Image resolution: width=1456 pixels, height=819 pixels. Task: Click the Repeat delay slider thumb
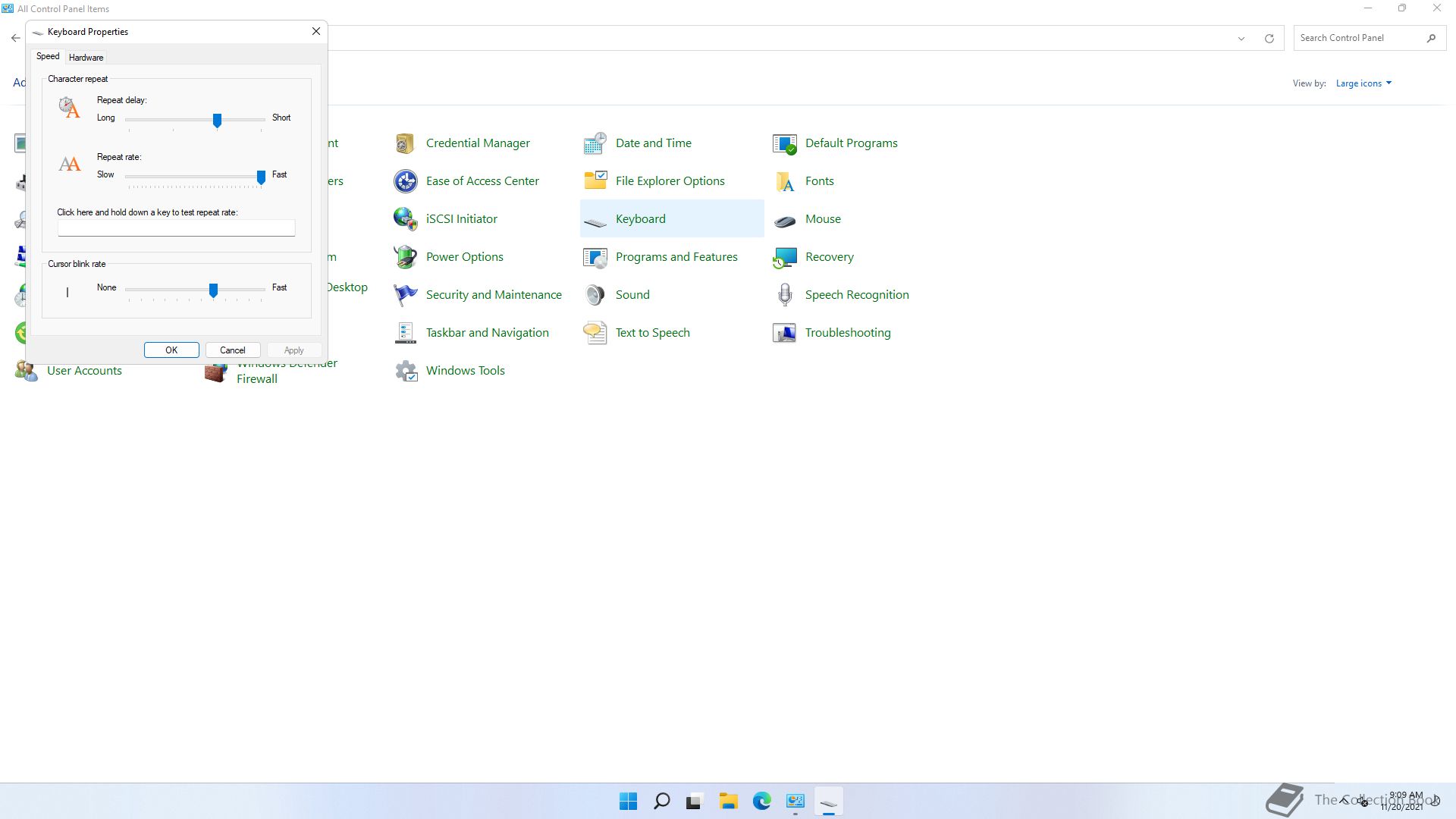(217, 121)
